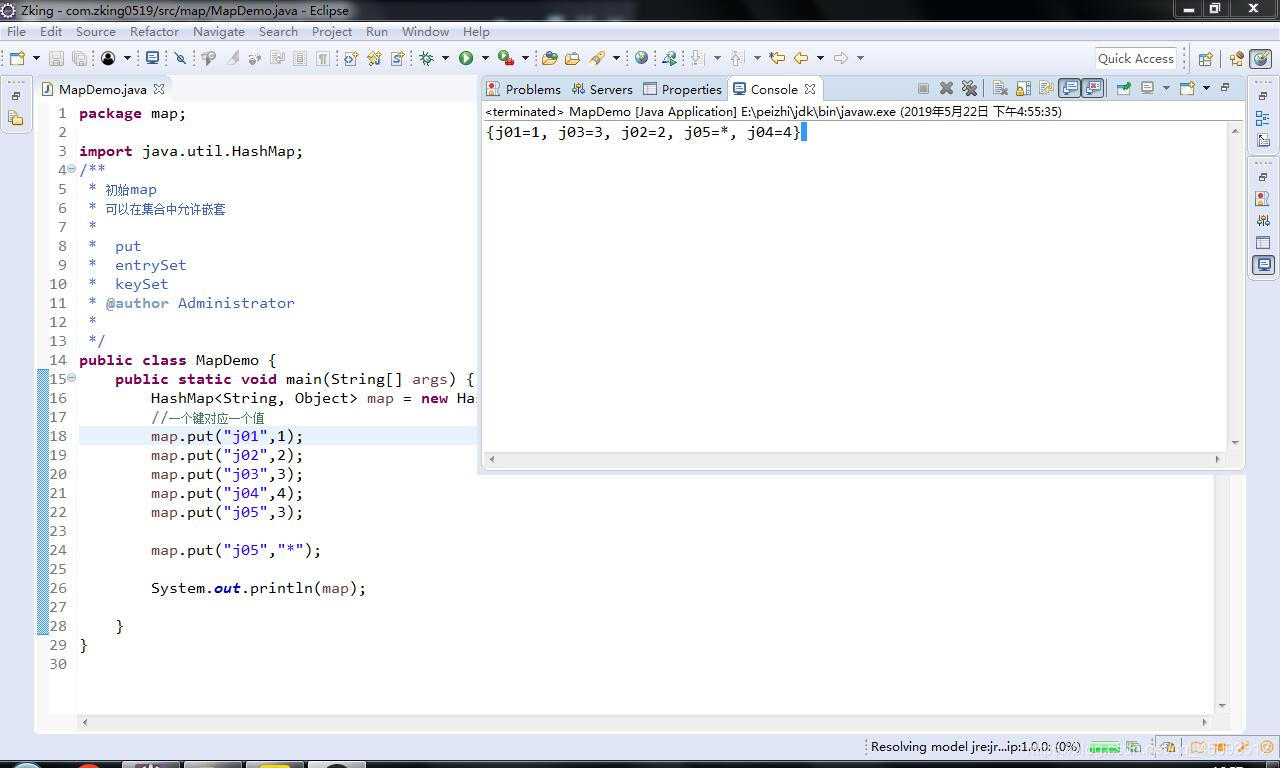This screenshot has height=768, width=1280.
Task: Open the Refactor menu
Action: pos(154,31)
